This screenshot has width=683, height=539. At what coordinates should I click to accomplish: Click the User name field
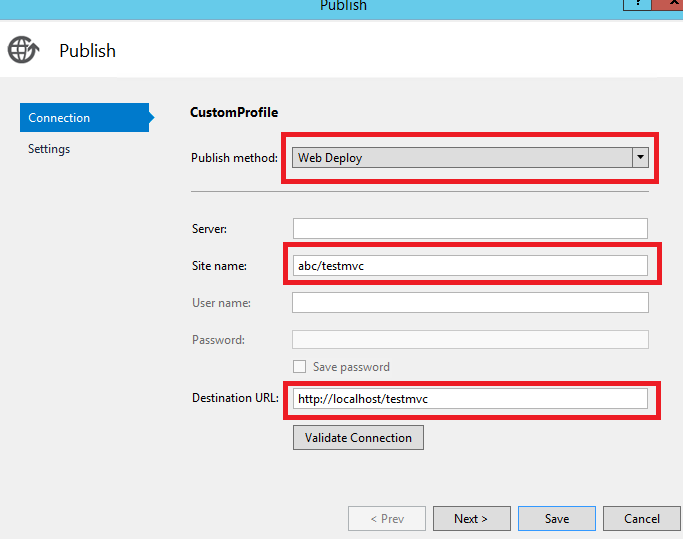[x=470, y=302]
